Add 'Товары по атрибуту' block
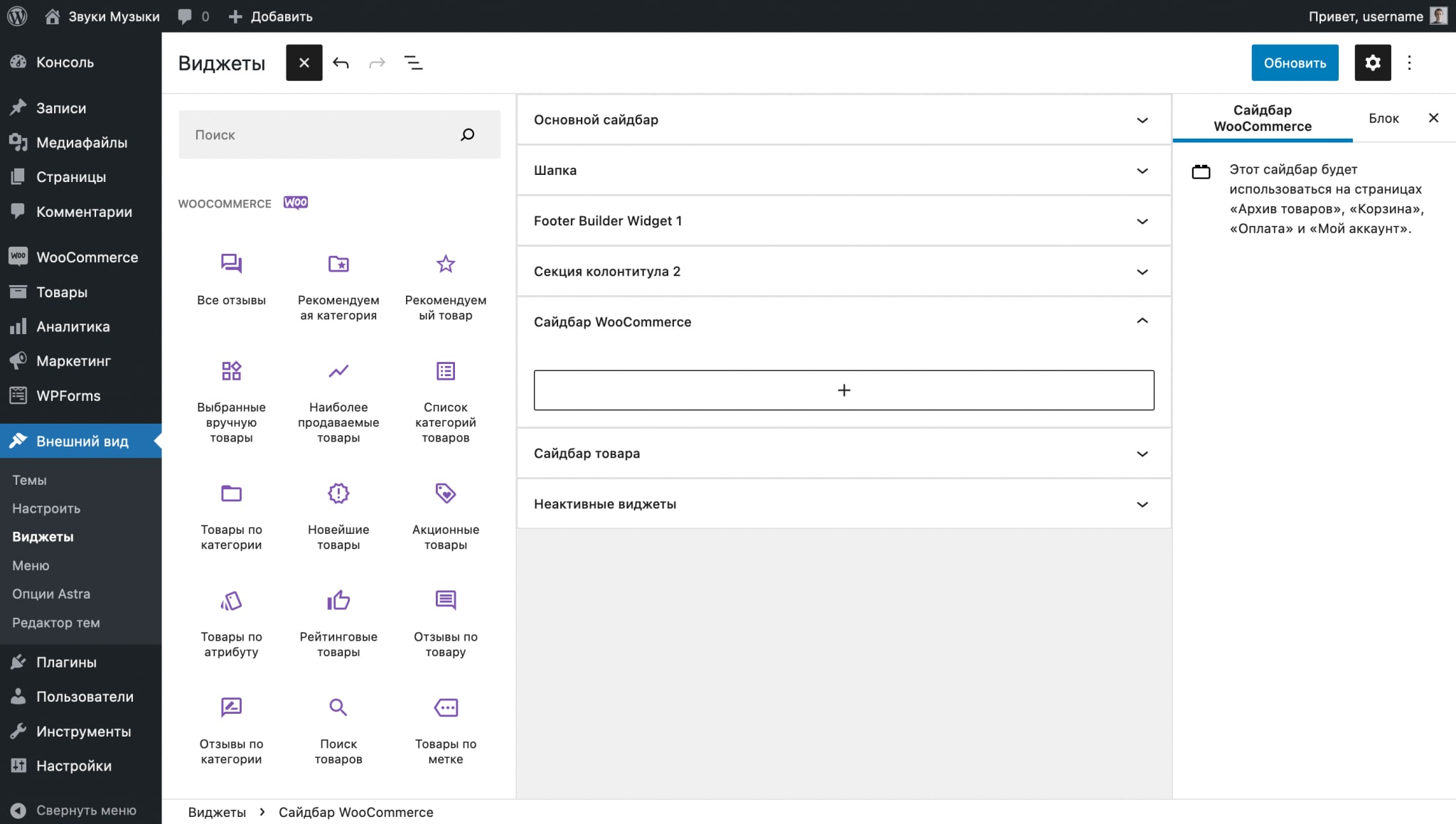The image size is (1456, 824). [231, 624]
